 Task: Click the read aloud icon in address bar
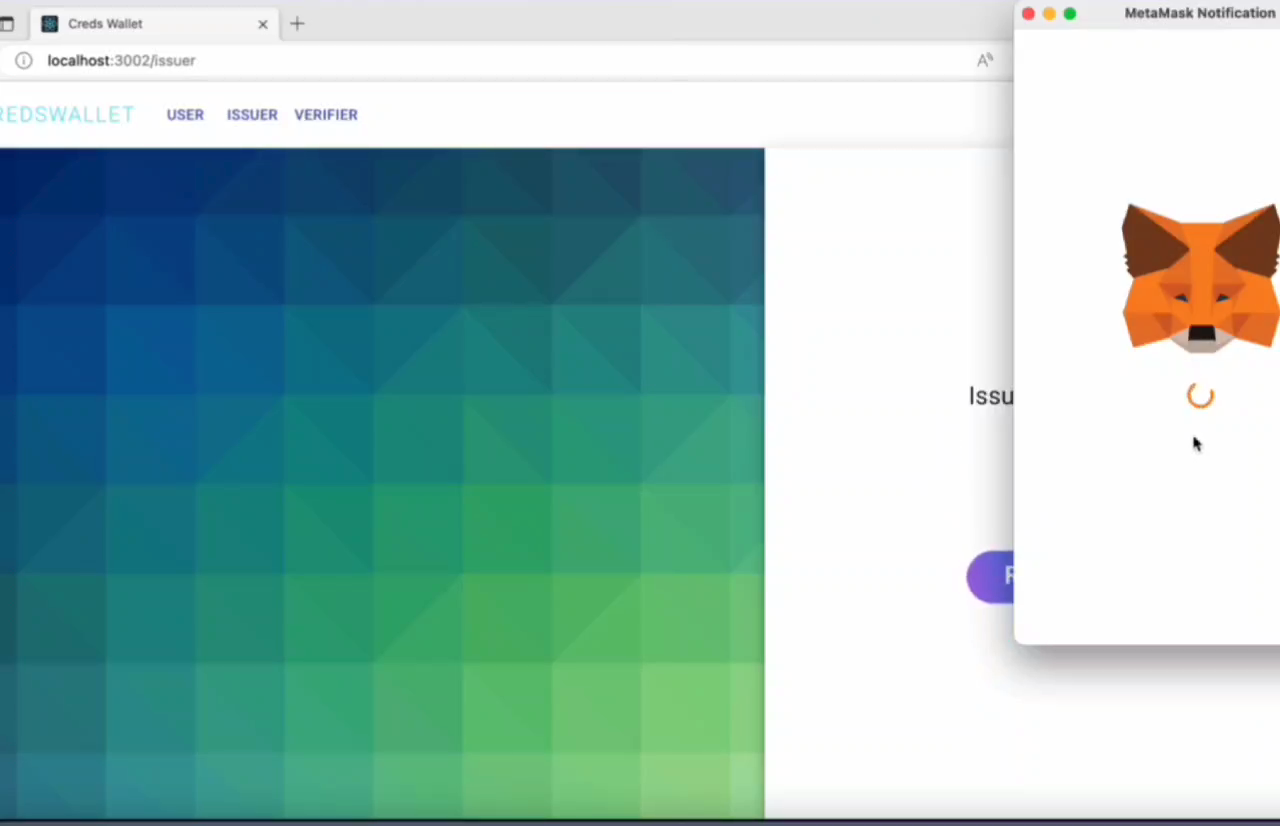coord(985,60)
